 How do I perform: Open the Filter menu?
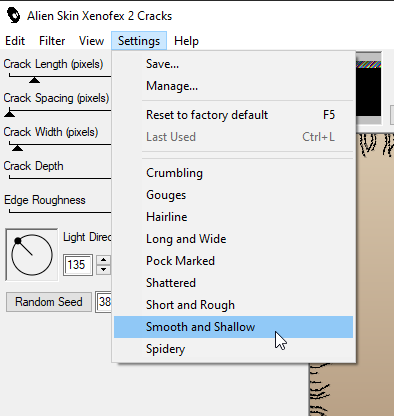(52, 41)
